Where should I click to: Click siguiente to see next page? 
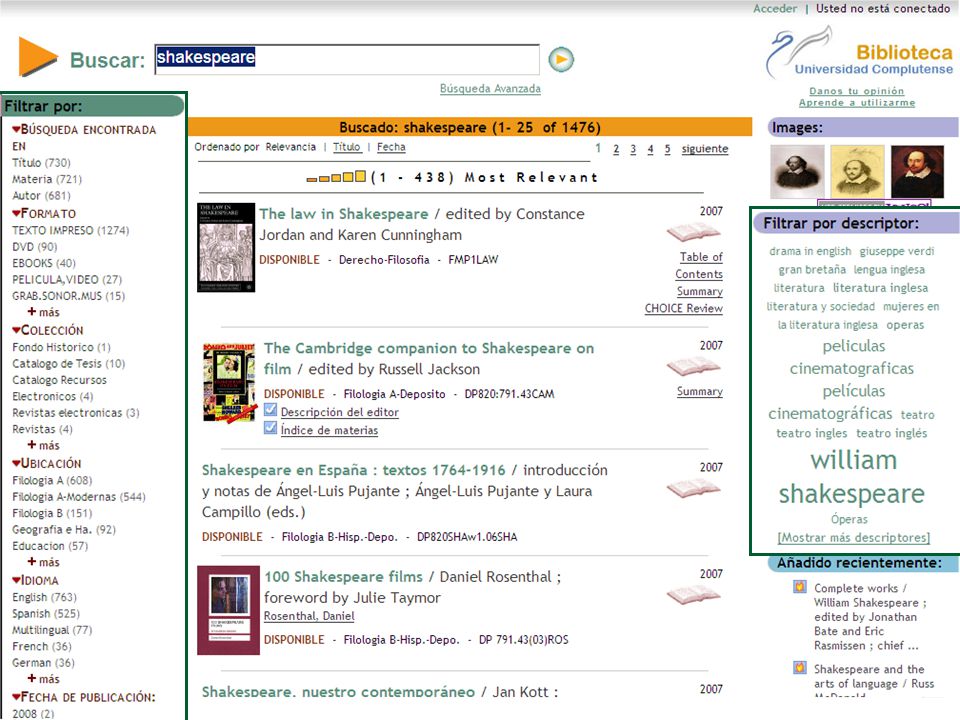tap(705, 149)
